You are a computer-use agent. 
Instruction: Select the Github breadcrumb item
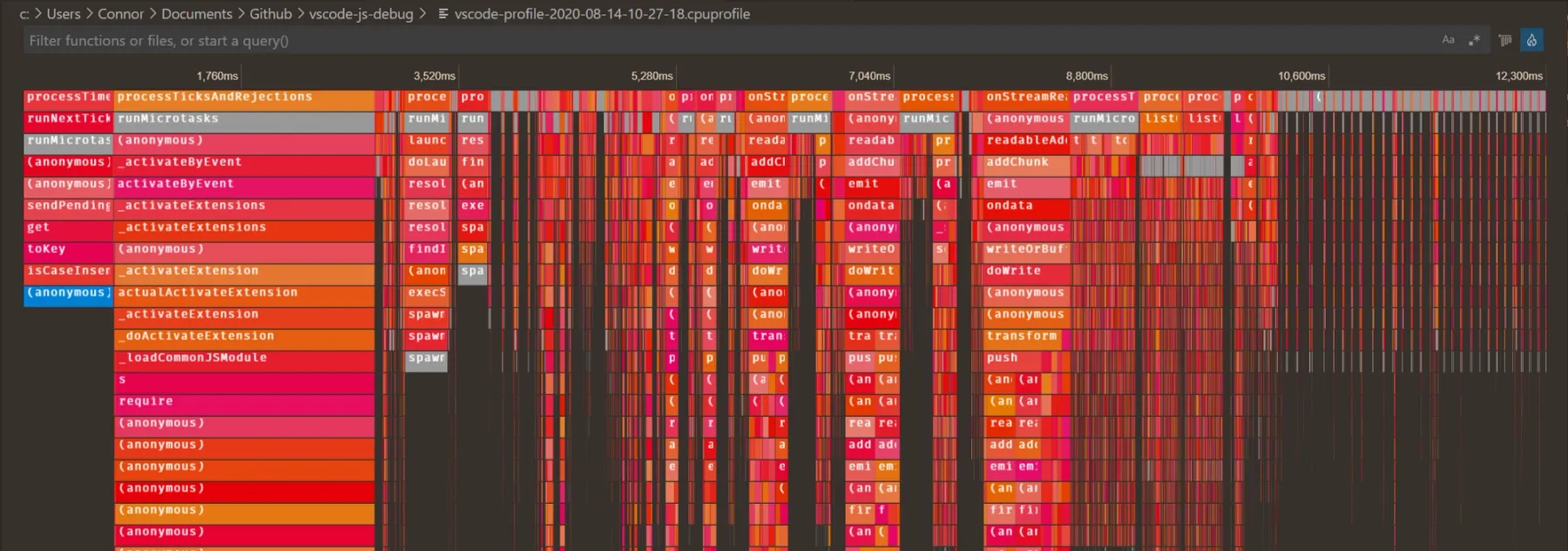pyautogui.click(x=270, y=14)
